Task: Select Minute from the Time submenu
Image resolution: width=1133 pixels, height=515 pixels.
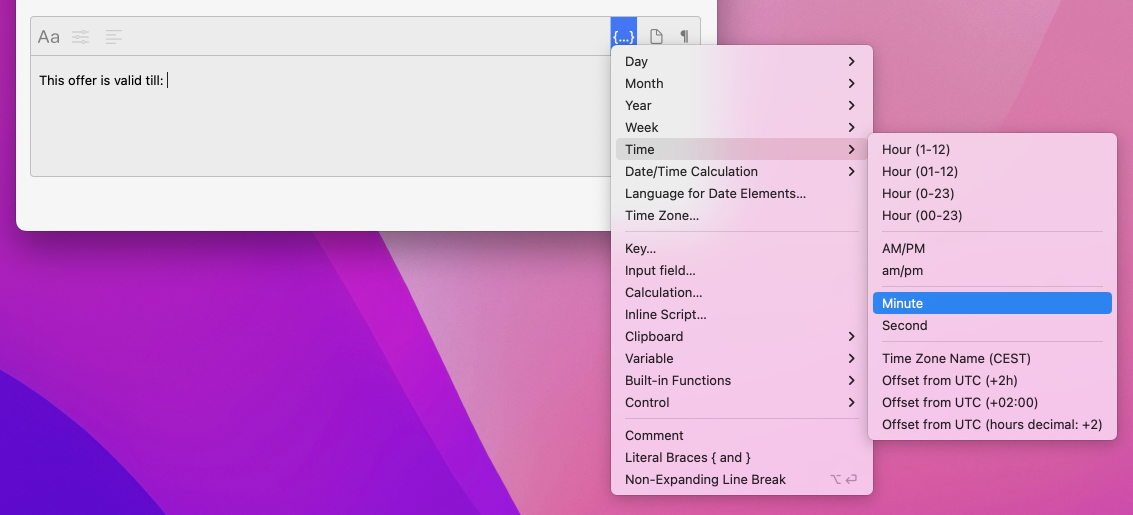Action: click(990, 304)
